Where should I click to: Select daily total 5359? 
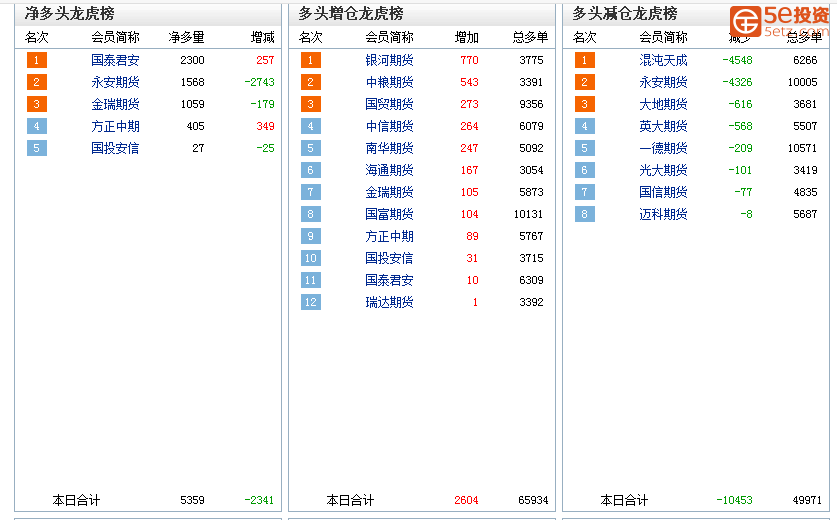[x=192, y=500]
